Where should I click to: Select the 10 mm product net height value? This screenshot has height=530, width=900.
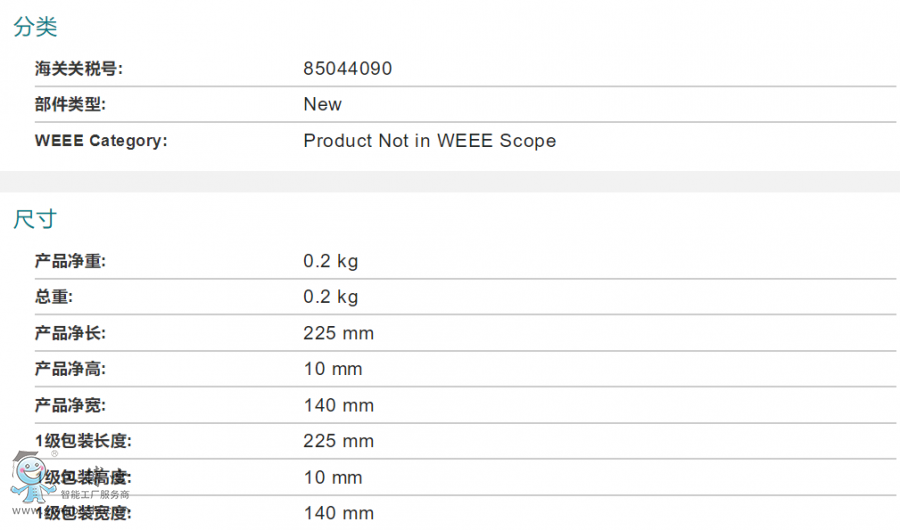[333, 369]
